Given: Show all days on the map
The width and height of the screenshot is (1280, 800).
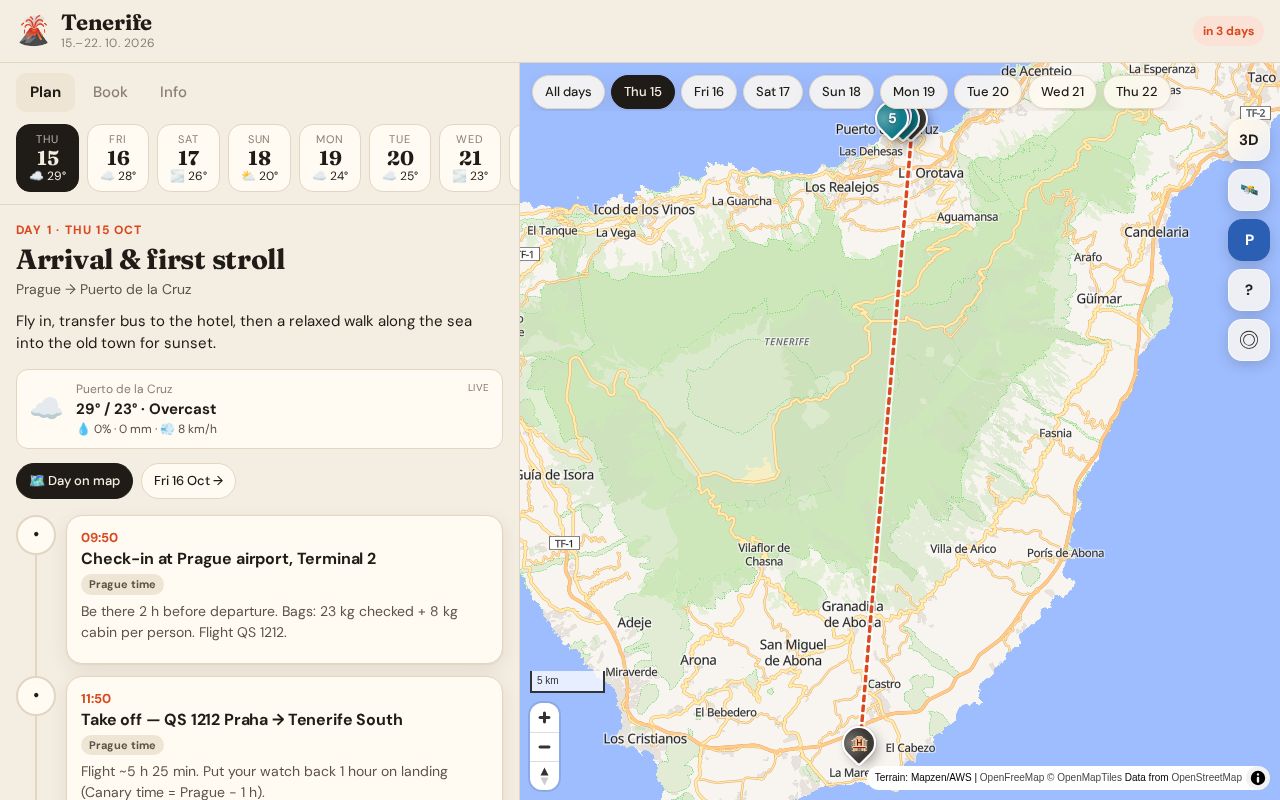Looking at the screenshot, I should 568,92.
